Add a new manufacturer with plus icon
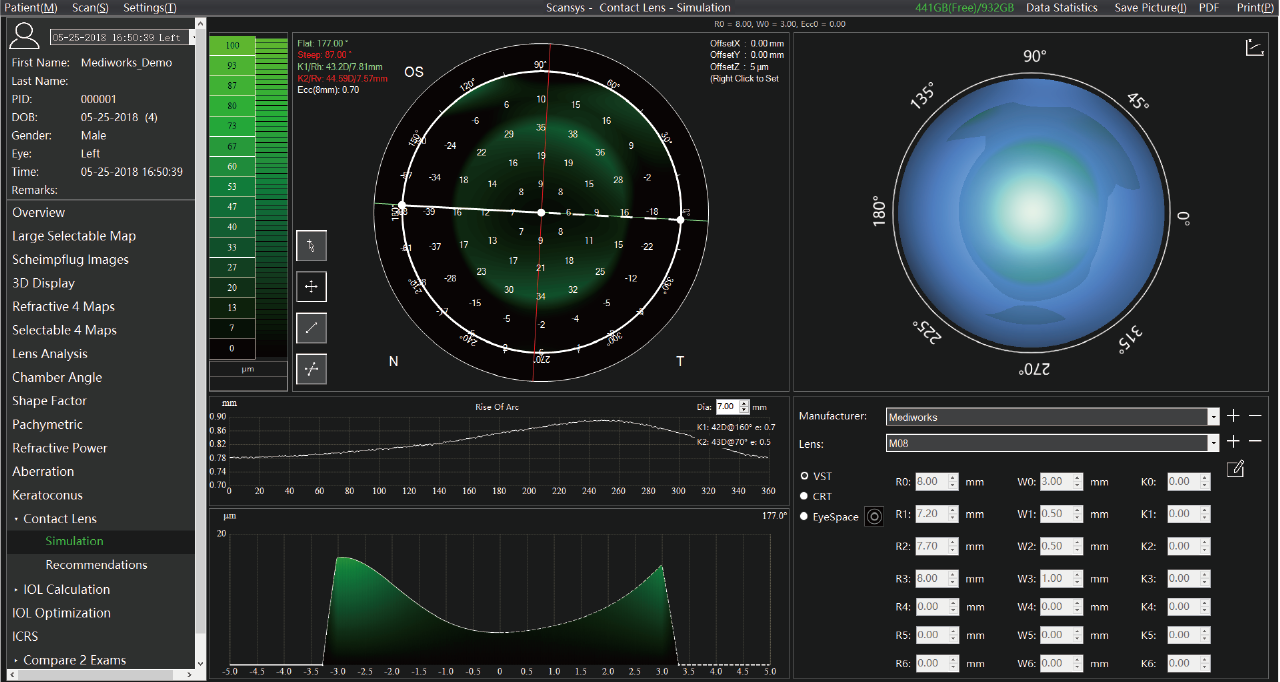The image size is (1280, 682). [1234, 416]
